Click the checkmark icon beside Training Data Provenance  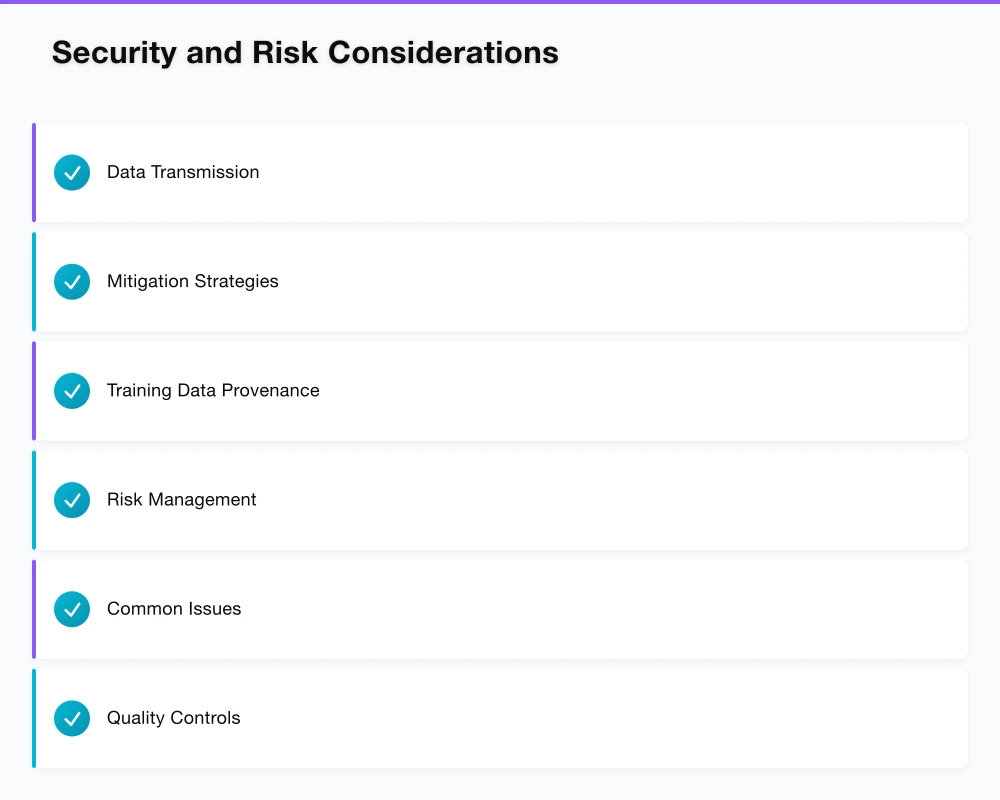[x=71, y=391]
